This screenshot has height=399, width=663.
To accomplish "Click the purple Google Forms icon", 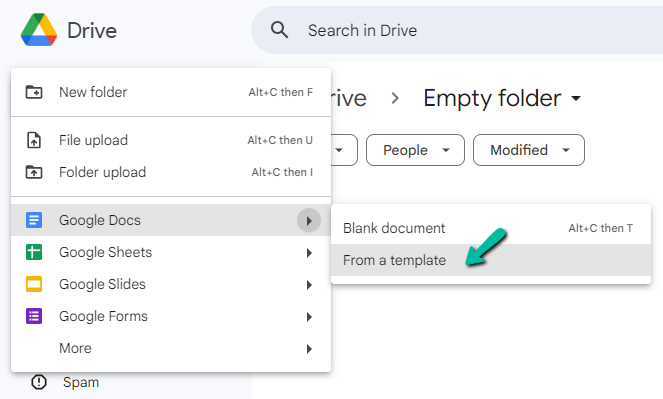I will click(34, 316).
